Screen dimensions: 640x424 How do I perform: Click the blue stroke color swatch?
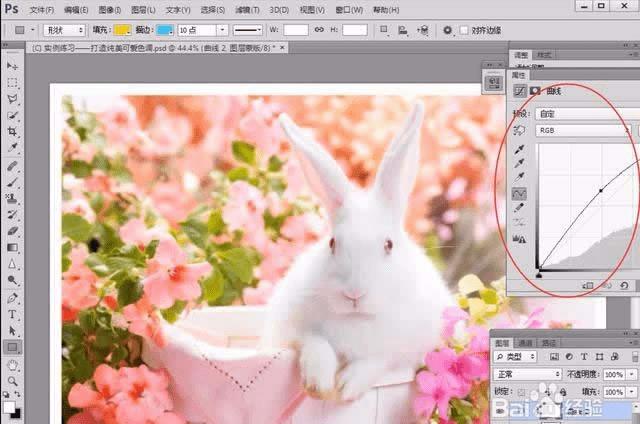[x=165, y=30]
